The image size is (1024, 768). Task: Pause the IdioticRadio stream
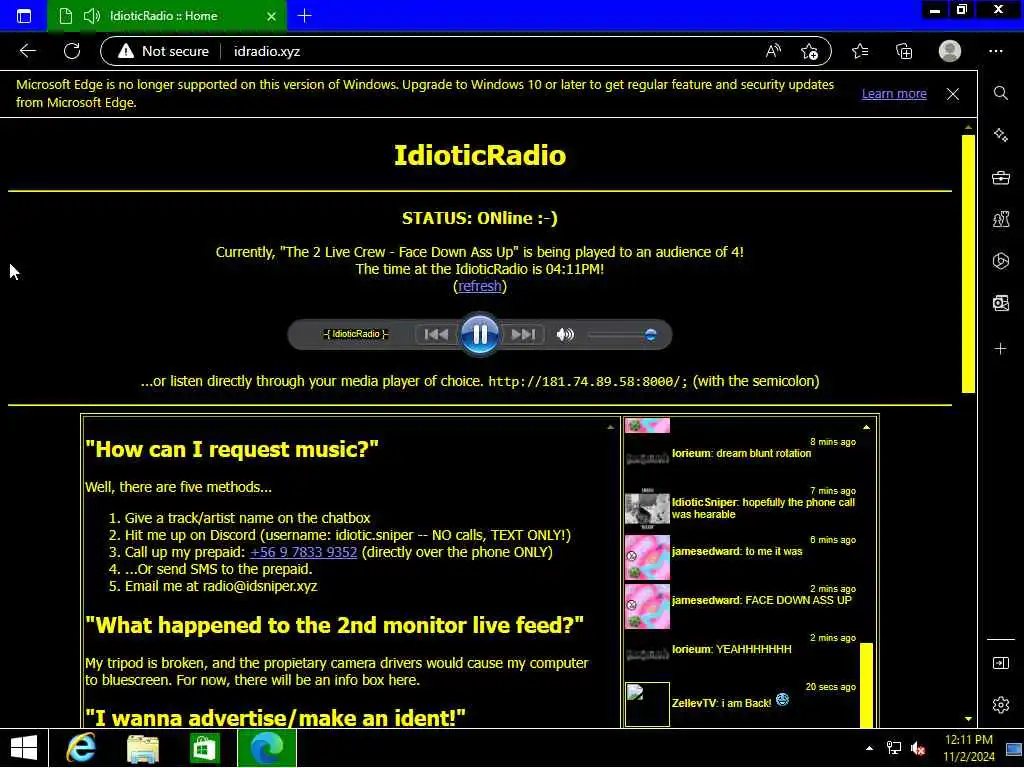coord(479,334)
